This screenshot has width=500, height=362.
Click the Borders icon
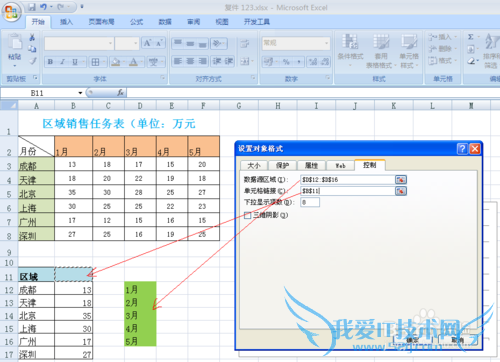coord(95,62)
